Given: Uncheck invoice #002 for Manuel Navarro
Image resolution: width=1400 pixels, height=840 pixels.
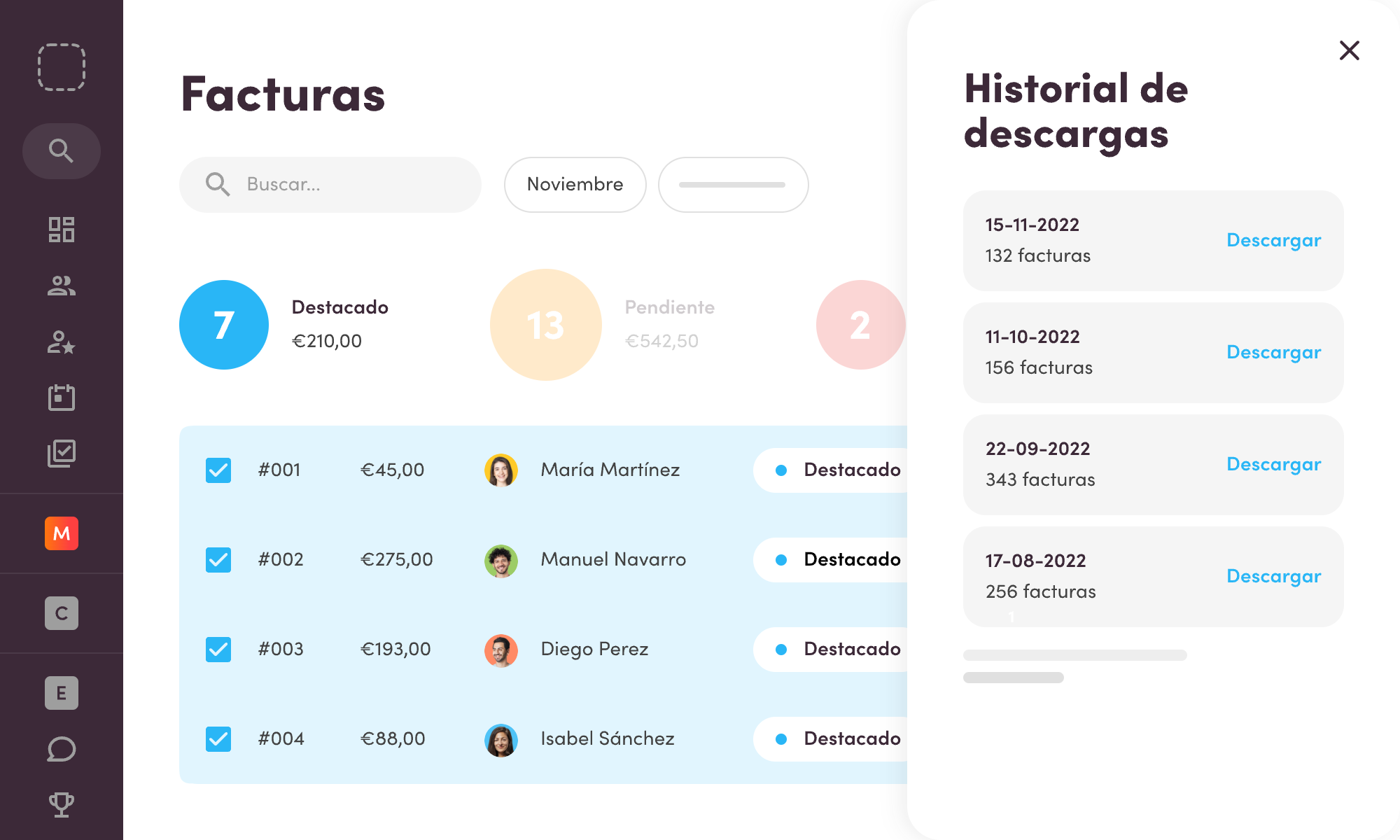Looking at the screenshot, I should click(218, 559).
